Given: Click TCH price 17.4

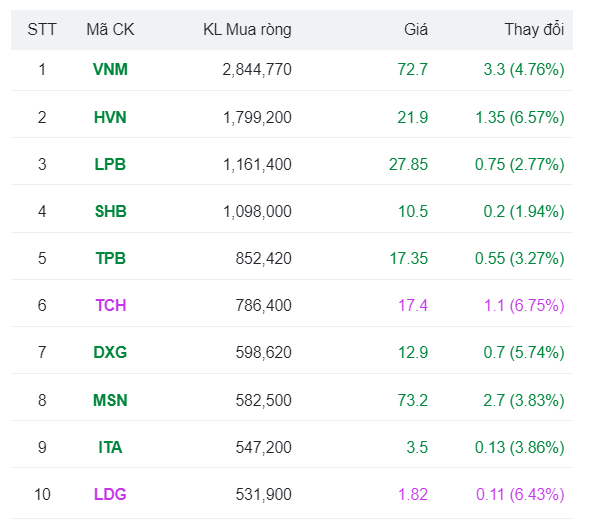Looking at the screenshot, I should [413, 305].
